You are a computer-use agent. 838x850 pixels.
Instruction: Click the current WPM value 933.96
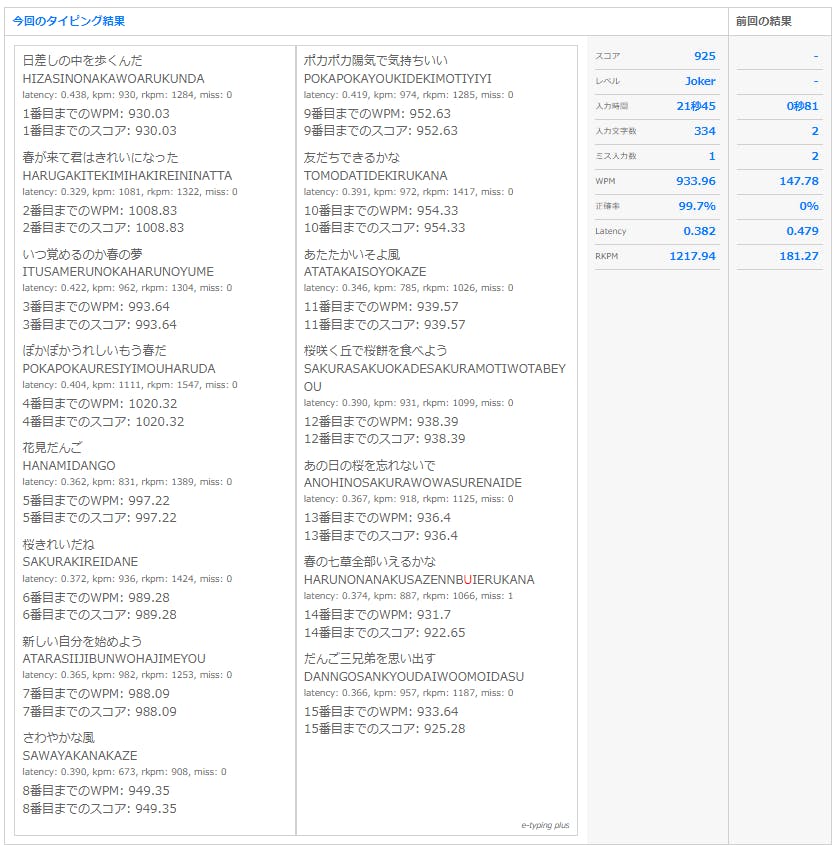tap(695, 181)
